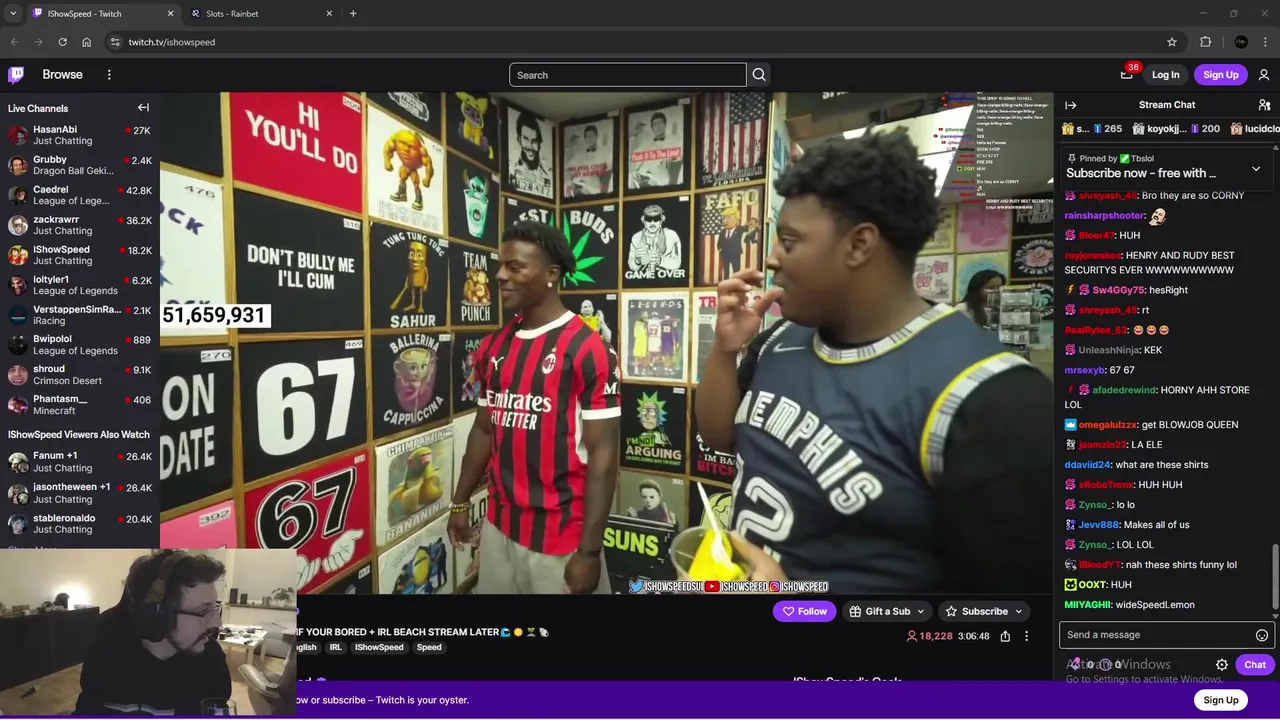Go to the browser home page
1280x720 pixels.
87,42
